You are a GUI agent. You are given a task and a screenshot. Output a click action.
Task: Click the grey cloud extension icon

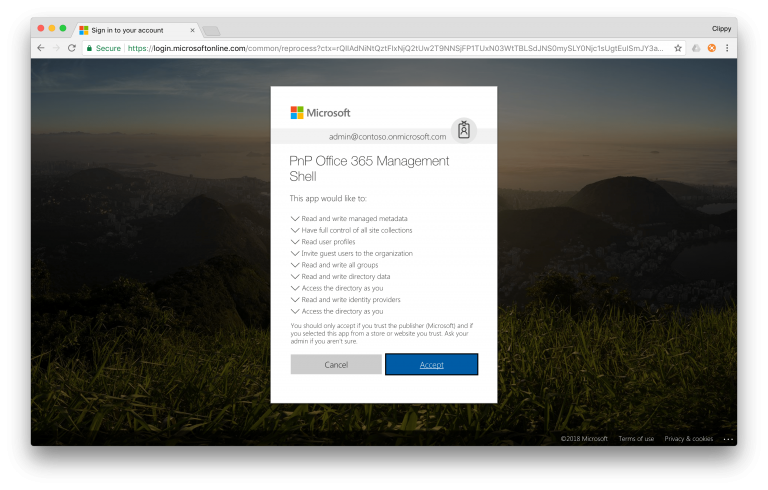(696, 48)
